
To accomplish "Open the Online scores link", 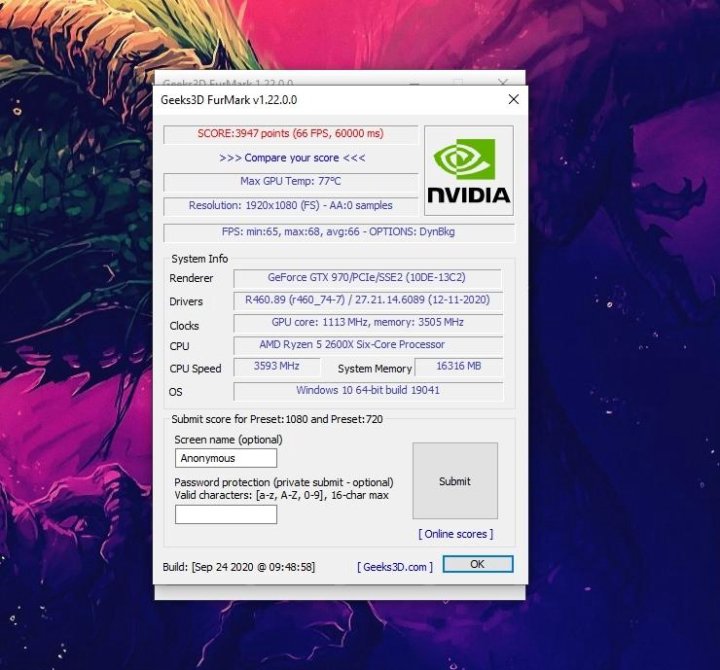I will (455, 534).
